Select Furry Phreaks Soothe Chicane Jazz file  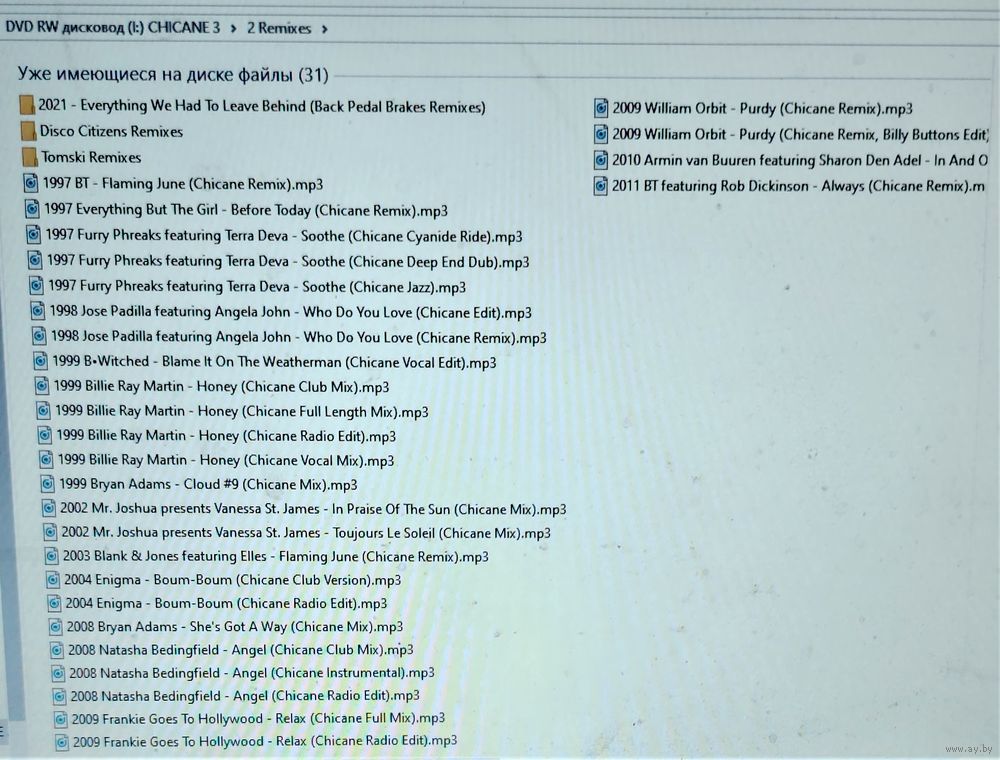click(x=256, y=287)
